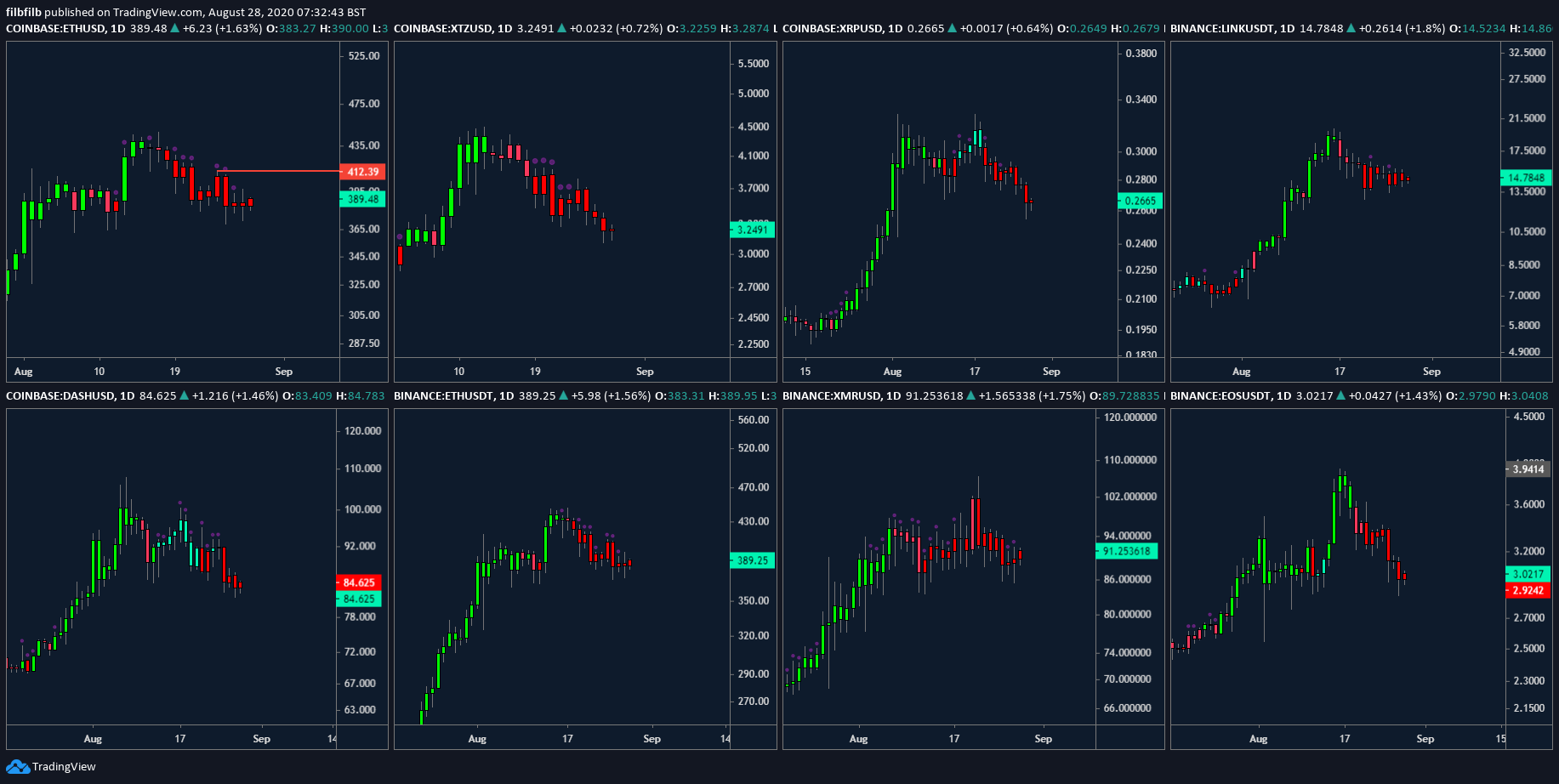Click the 120.000 tick on the DASHUSD price scale
This screenshot has width=1559, height=784.
tap(363, 431)
